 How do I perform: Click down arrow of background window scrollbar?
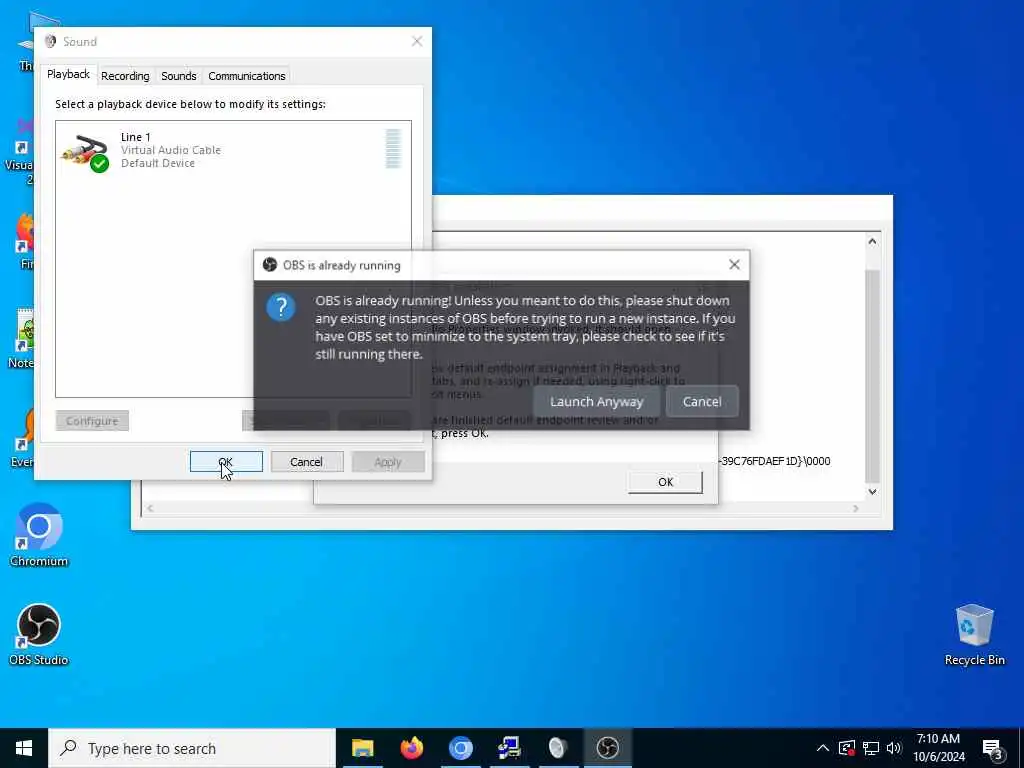click(872, 491)
